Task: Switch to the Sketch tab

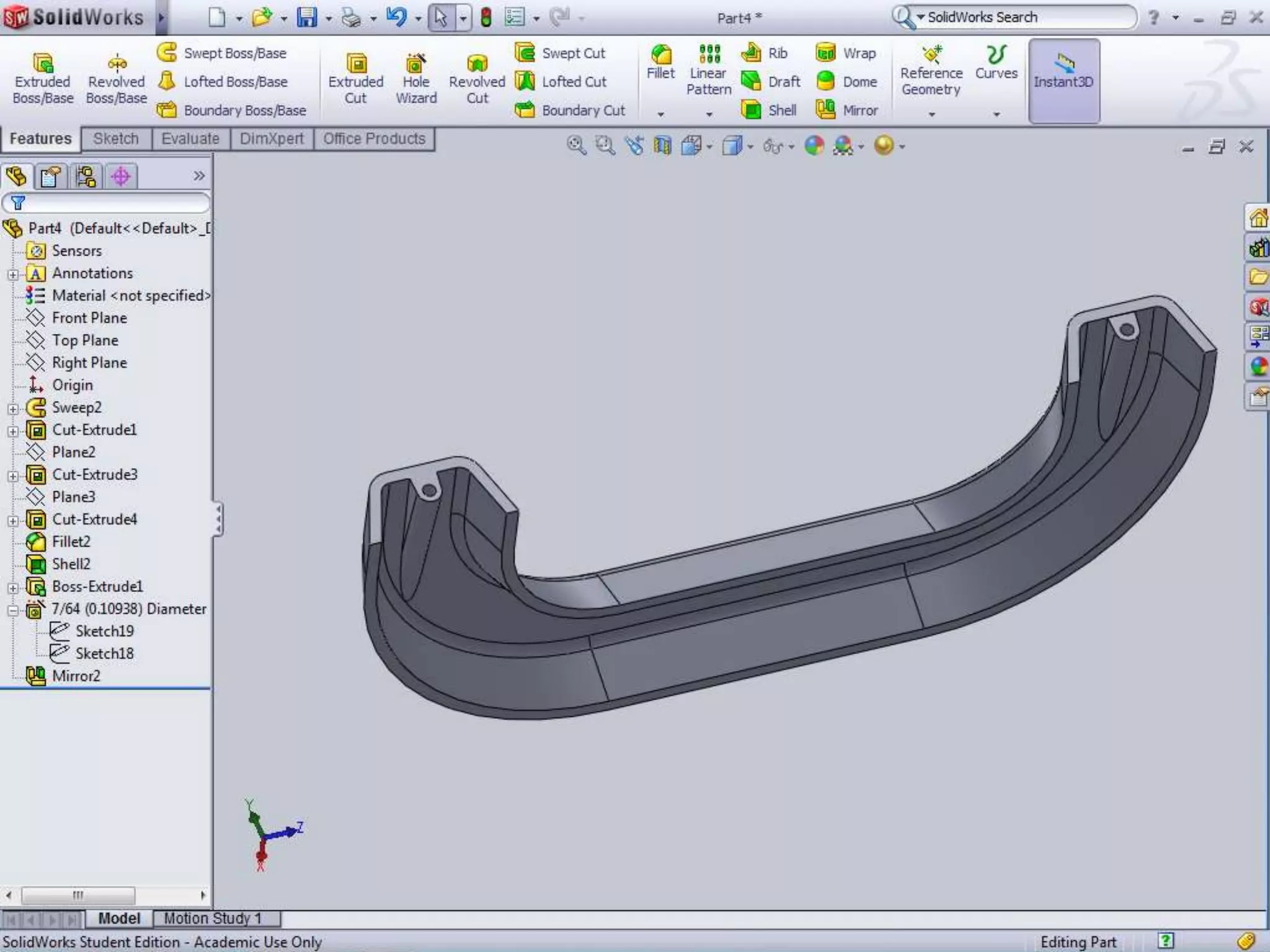Action: tap(116, 139)
